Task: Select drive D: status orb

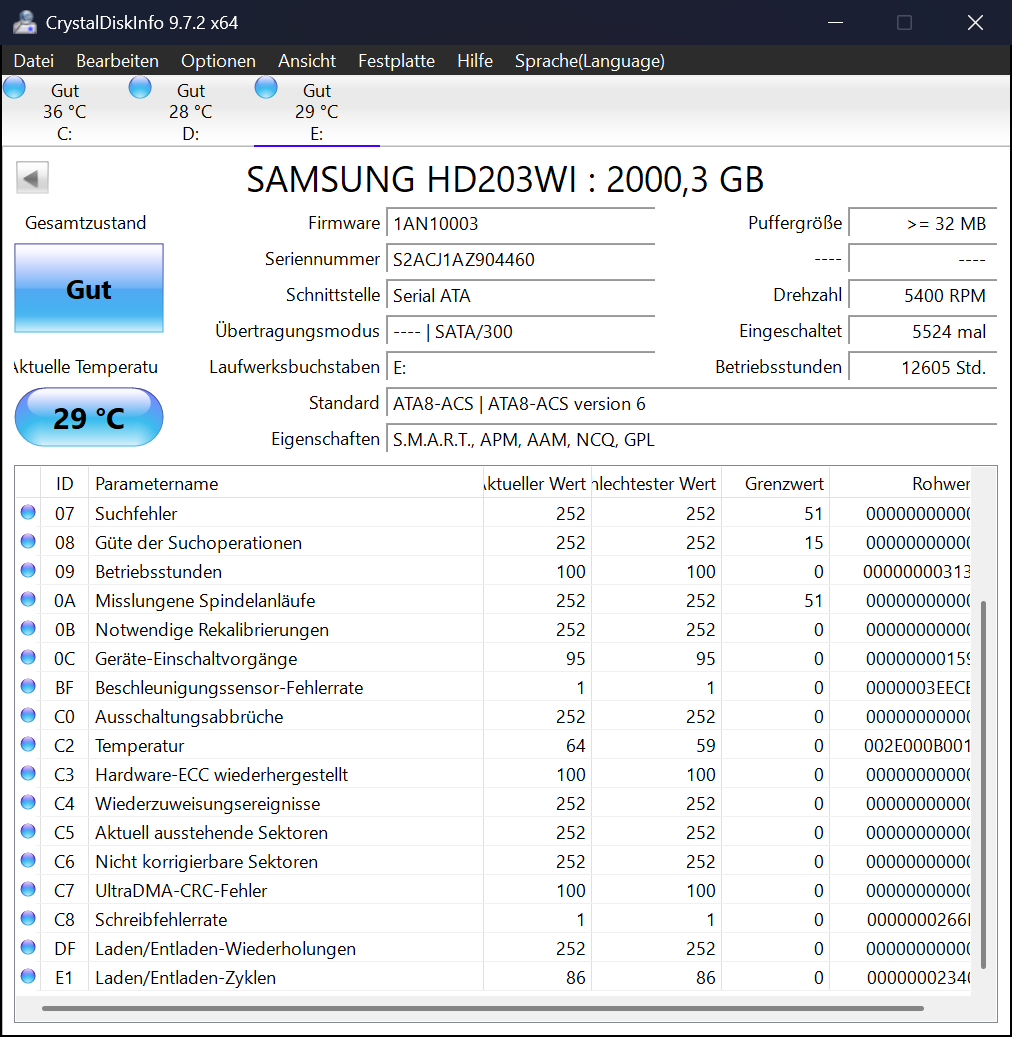Action: click(140, 87)
